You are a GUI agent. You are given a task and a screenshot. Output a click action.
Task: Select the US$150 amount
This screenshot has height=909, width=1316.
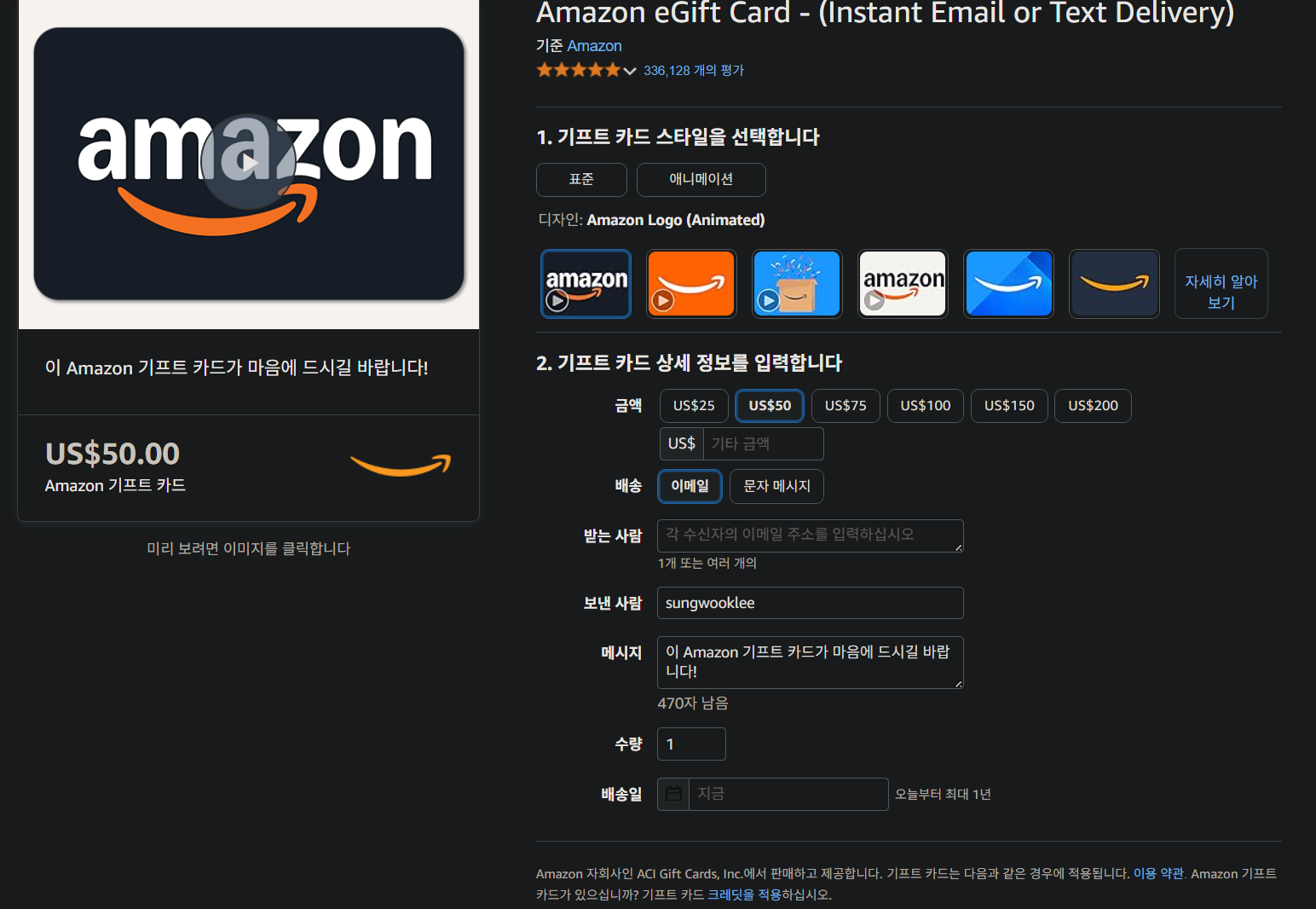coord(1009,406)
